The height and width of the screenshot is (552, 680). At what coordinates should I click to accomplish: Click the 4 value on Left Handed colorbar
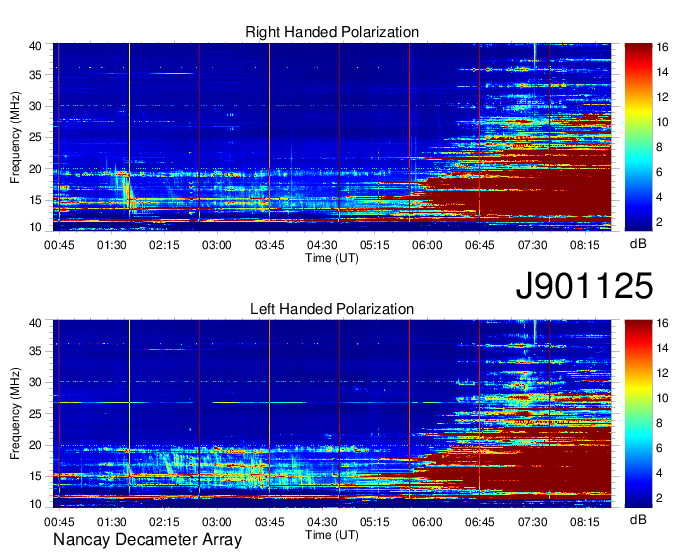tap(659, 473)
